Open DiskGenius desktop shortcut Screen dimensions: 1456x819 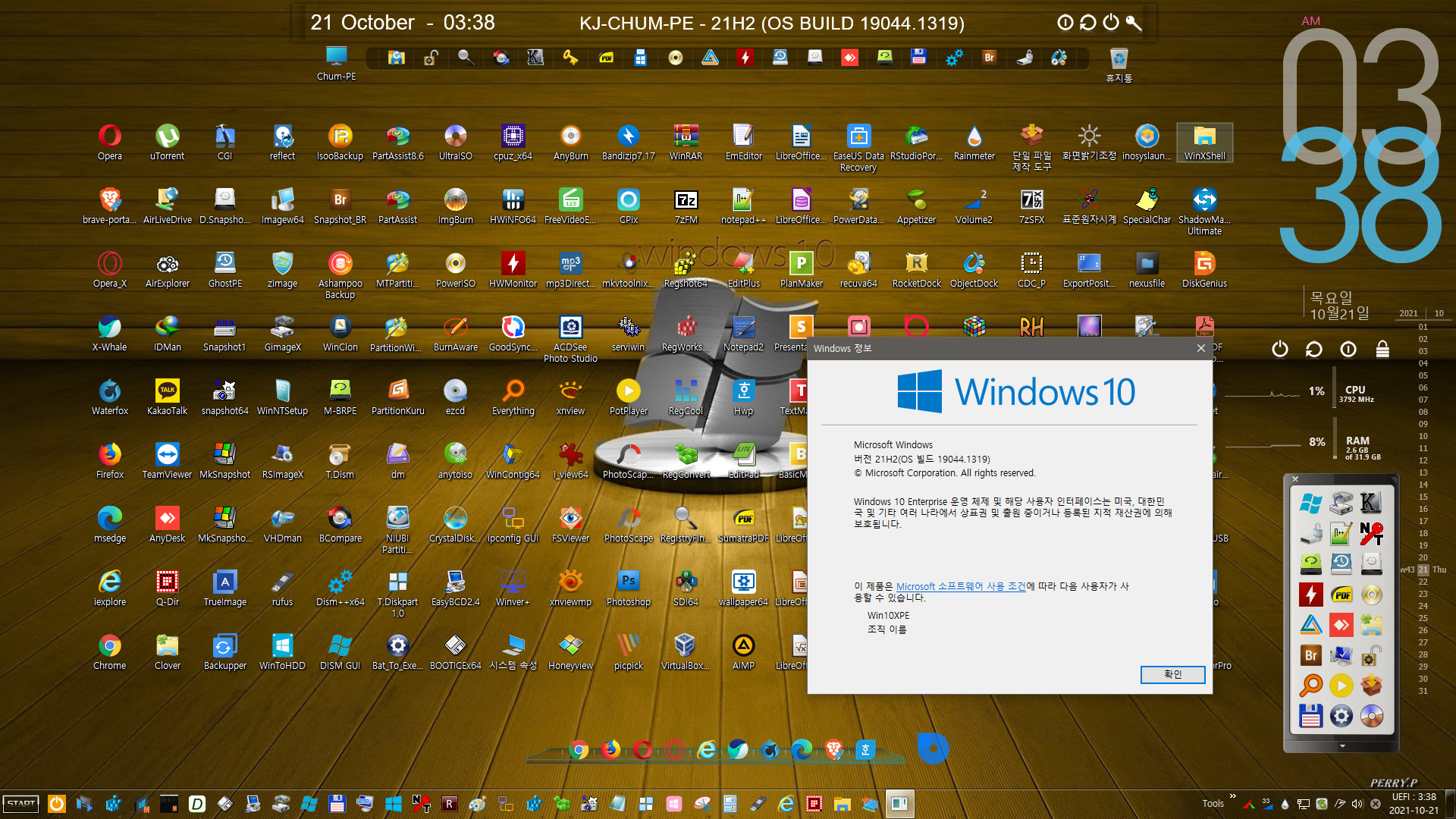[1204, 270]
